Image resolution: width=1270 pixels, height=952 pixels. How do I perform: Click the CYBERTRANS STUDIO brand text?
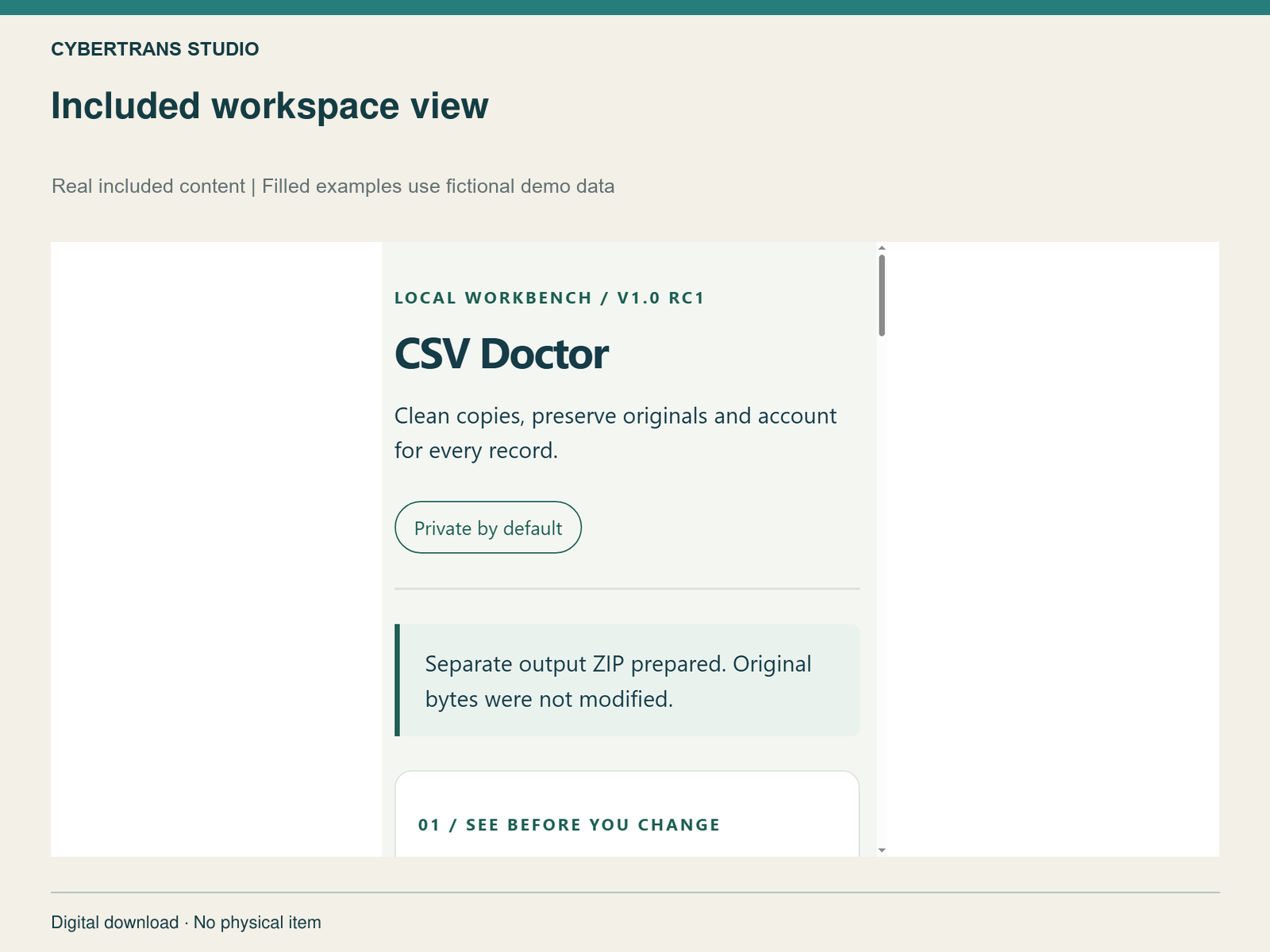pyautogui.click(x=155, y=49)
